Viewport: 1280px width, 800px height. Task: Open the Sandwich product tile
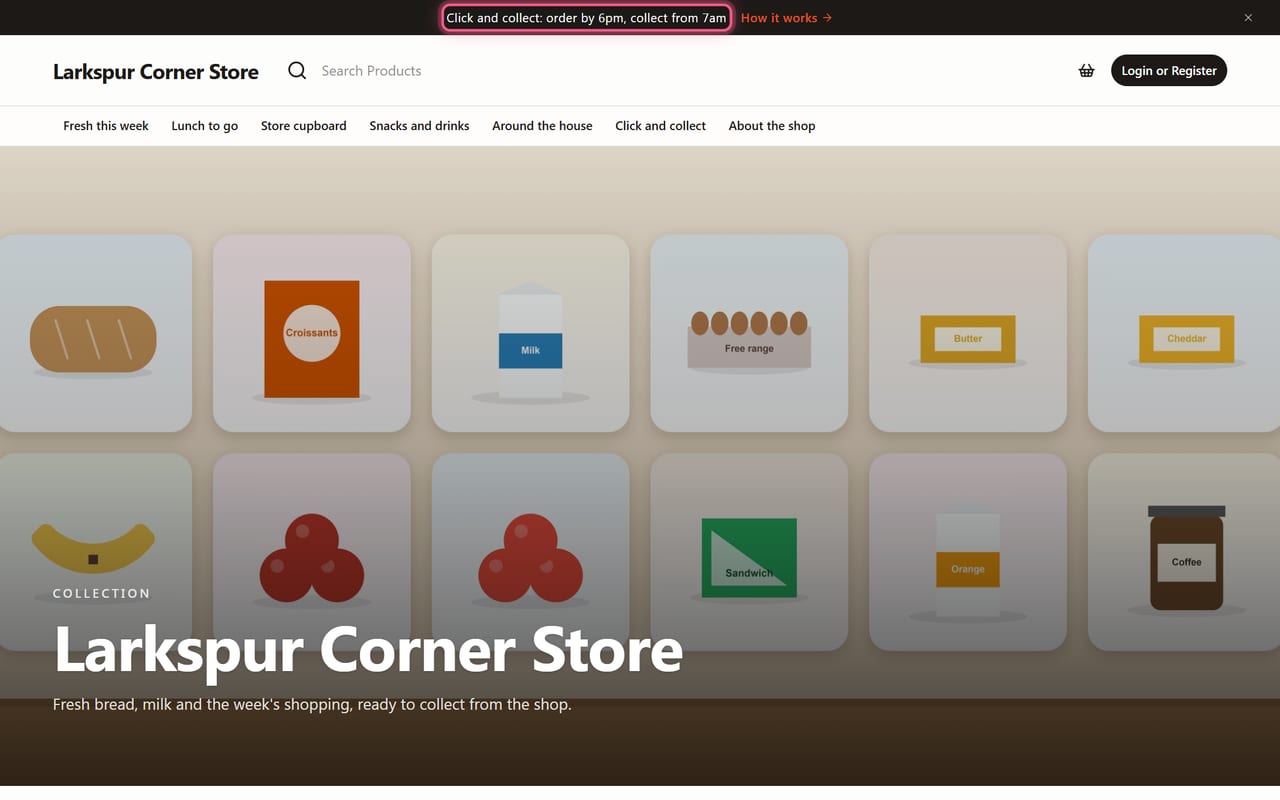pyautogui.click(x=749, y=552)
